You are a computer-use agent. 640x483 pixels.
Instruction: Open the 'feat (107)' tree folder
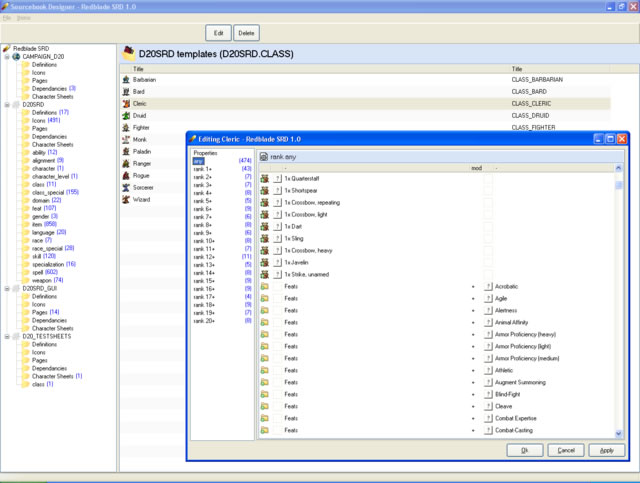coord(44,208)
